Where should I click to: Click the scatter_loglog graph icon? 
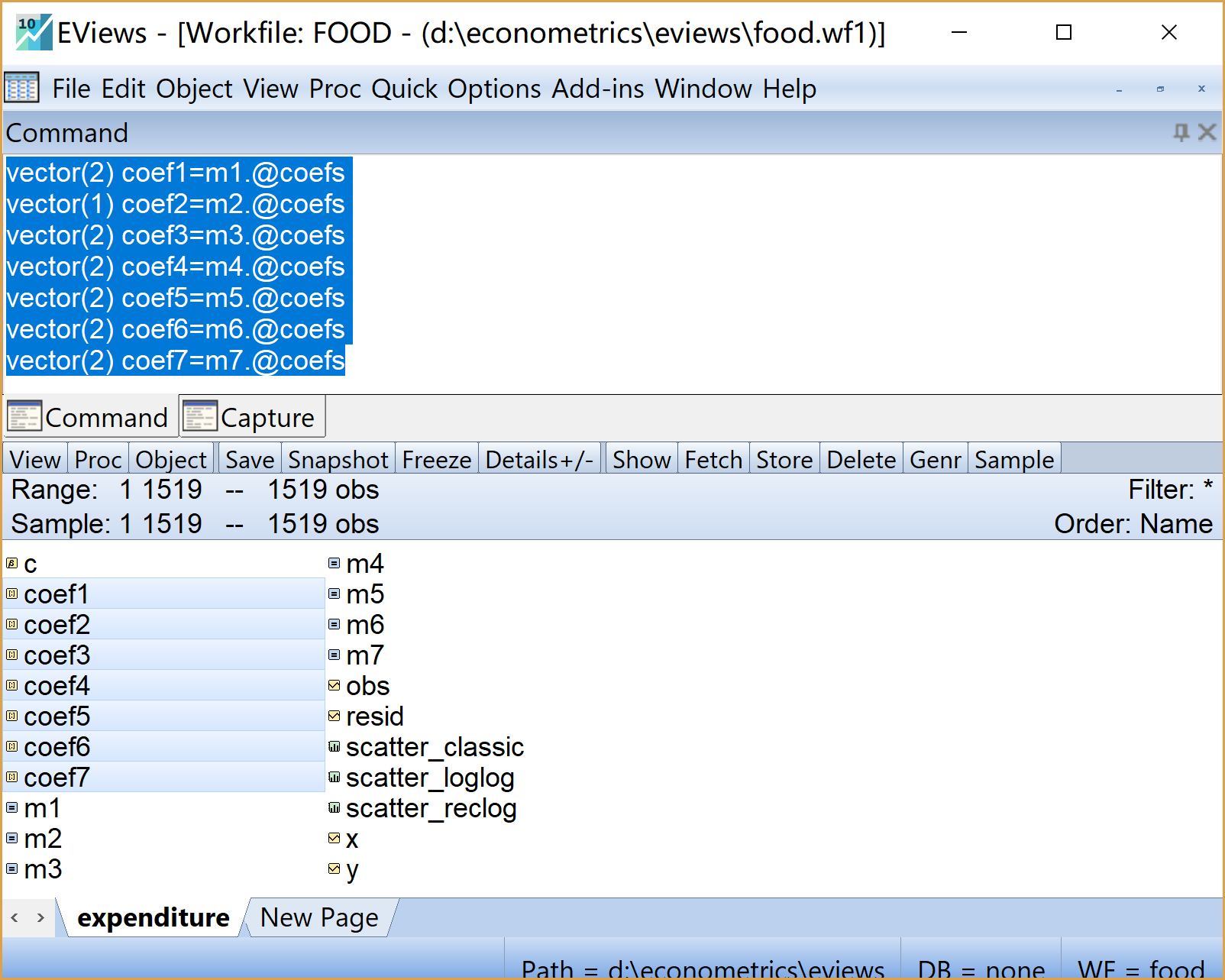[334, 778]
